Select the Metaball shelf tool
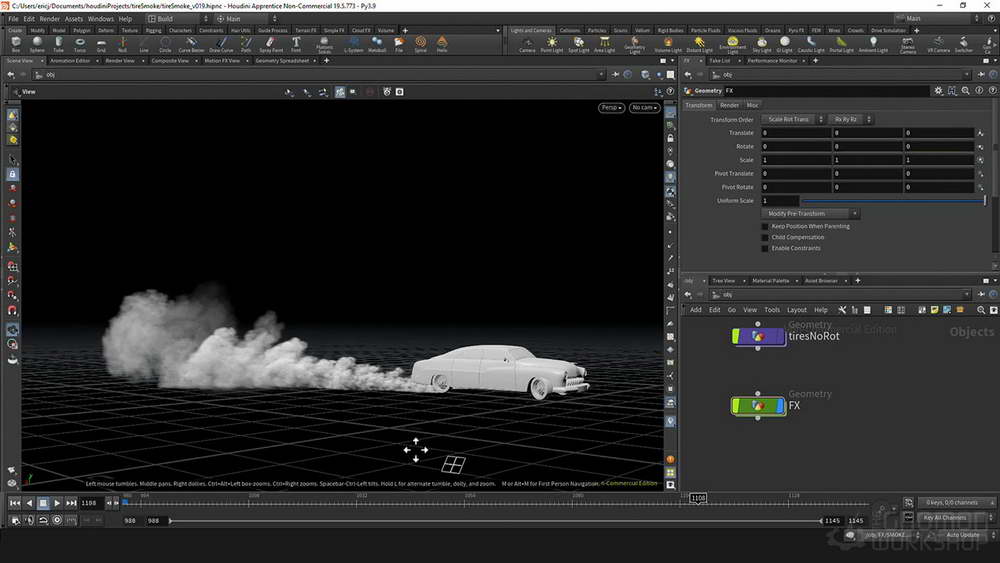Screen dimensions: 1000x563 [x=377, y=44]
